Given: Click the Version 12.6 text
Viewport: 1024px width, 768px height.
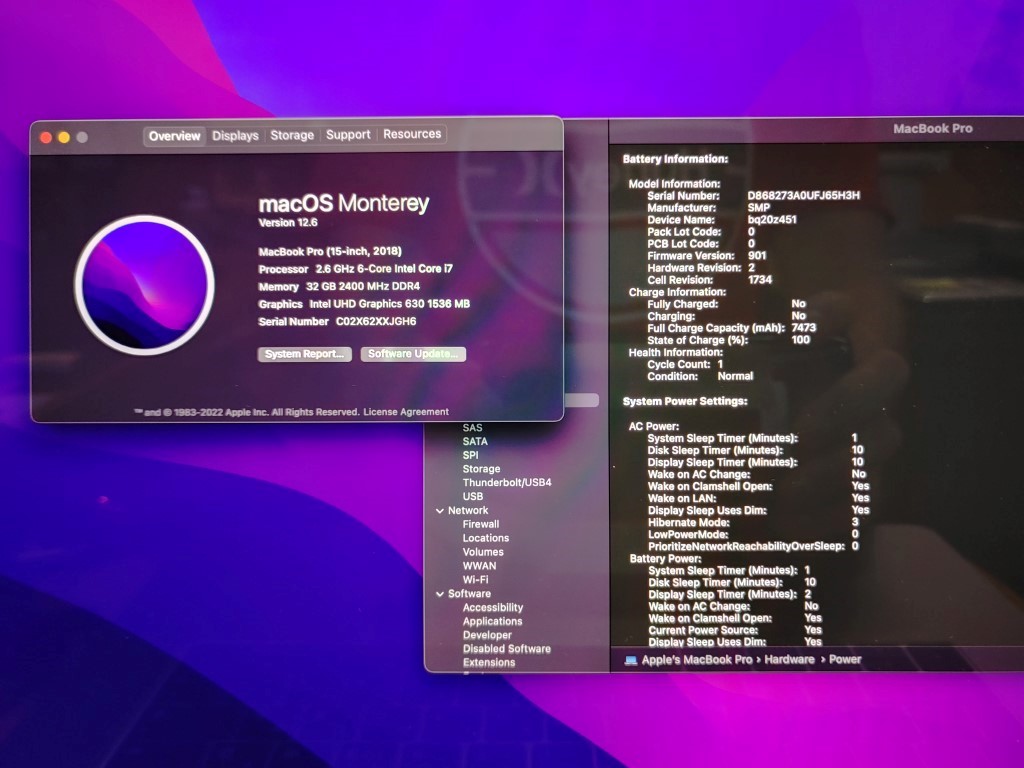Looking at the screenshot, I should pos(288,223).
